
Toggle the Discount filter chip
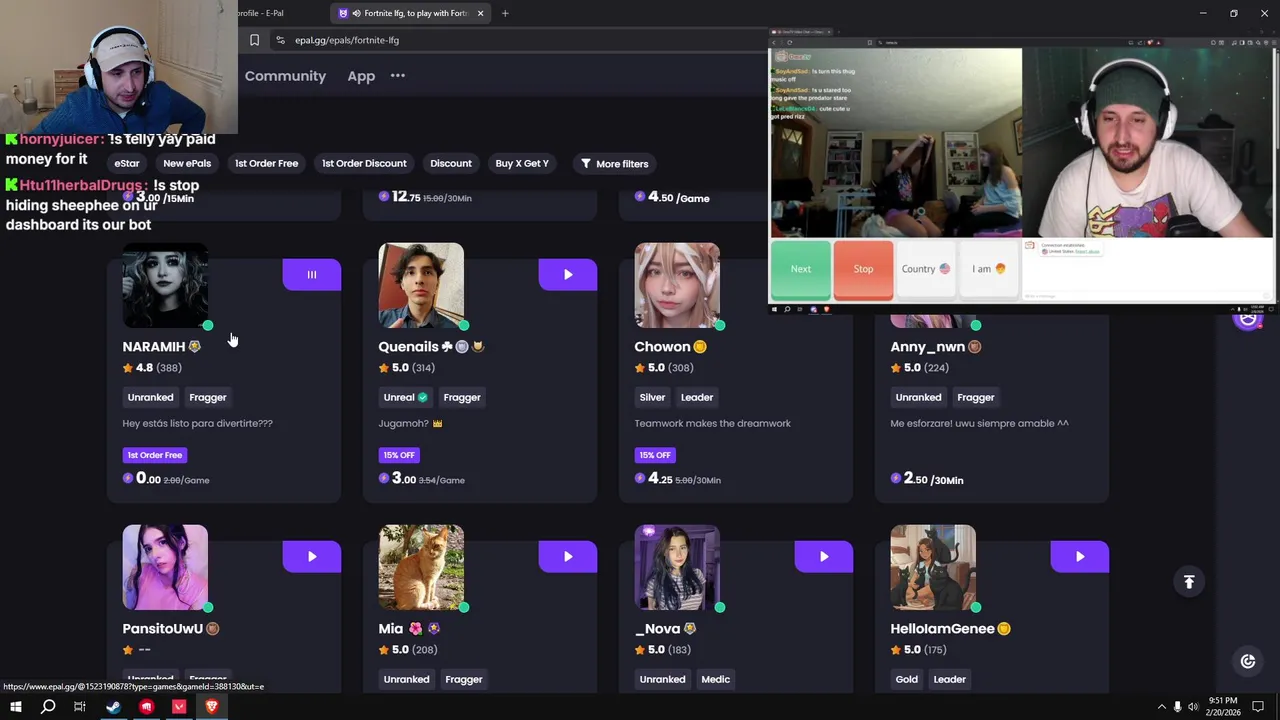pyautogui.click(x=451, y=164)
